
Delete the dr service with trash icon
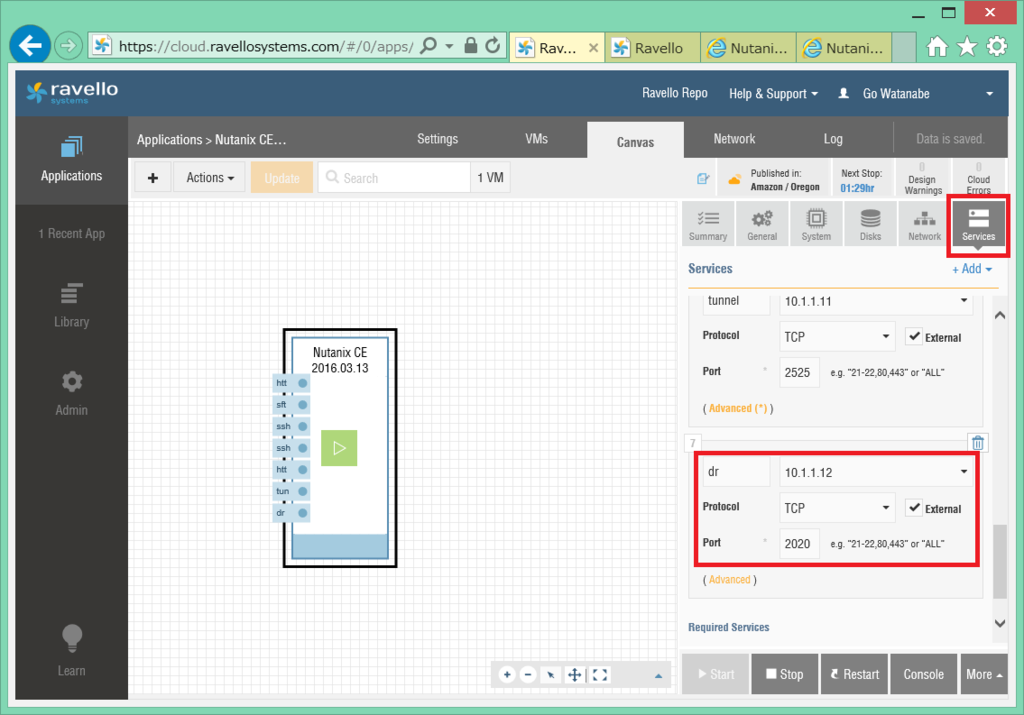(x=978, y=443)
